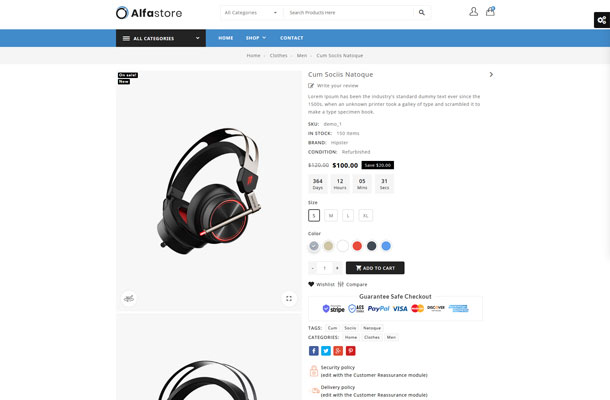Select size M option

click(x=331, y=216)
